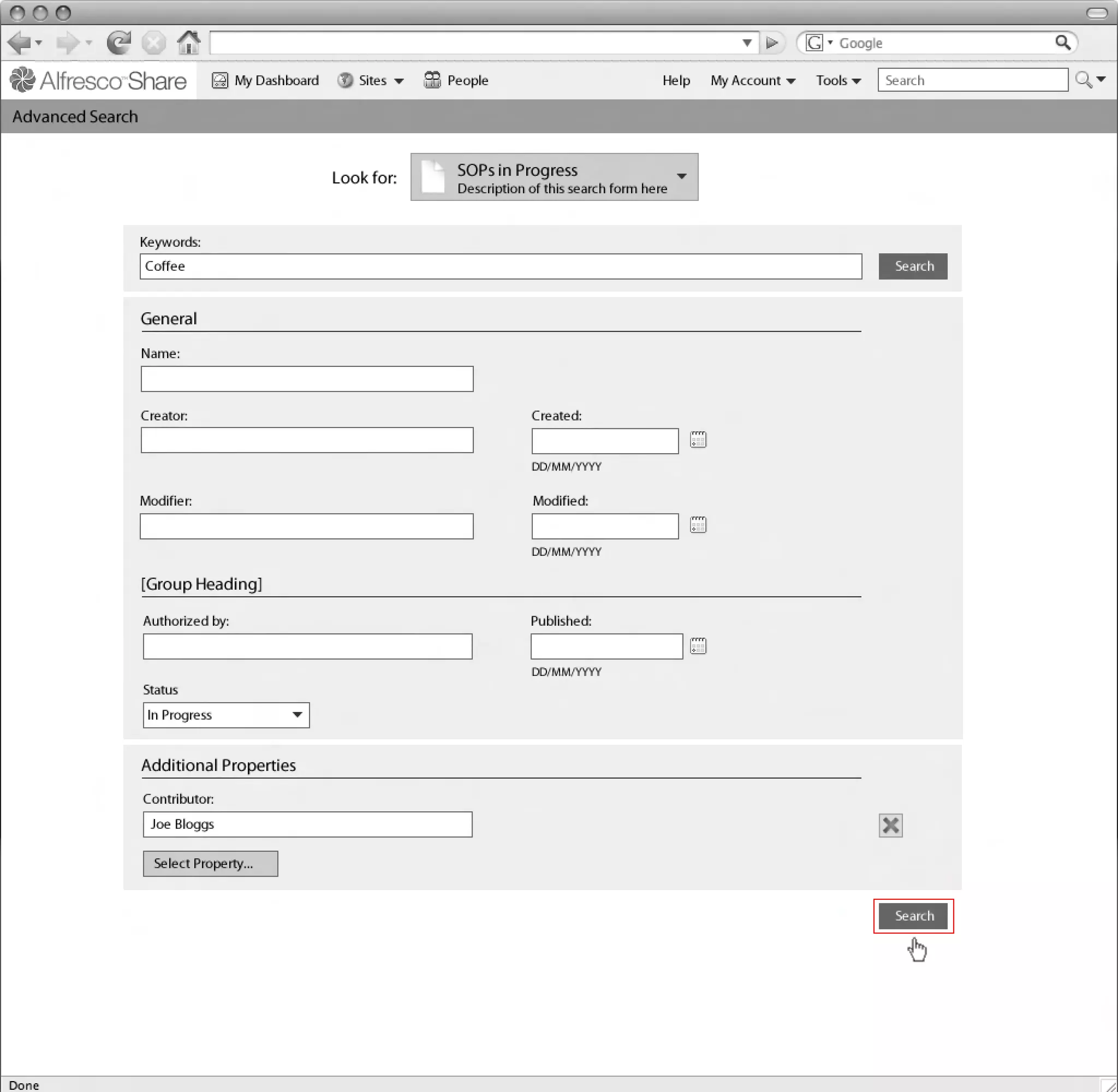Open the My Account menu
Viewport: 1118px width, 1092px height.
pos(752,81)
